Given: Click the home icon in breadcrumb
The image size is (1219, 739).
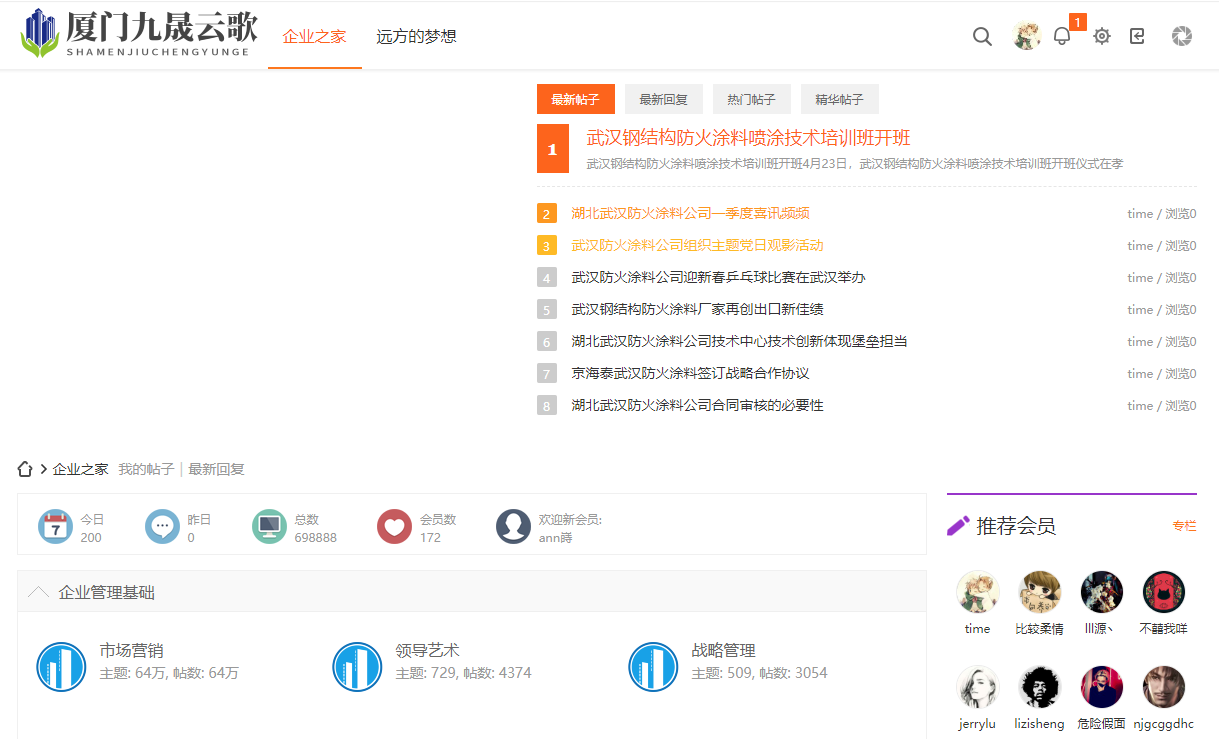Looking at the screenshot, I should (26, 469).
